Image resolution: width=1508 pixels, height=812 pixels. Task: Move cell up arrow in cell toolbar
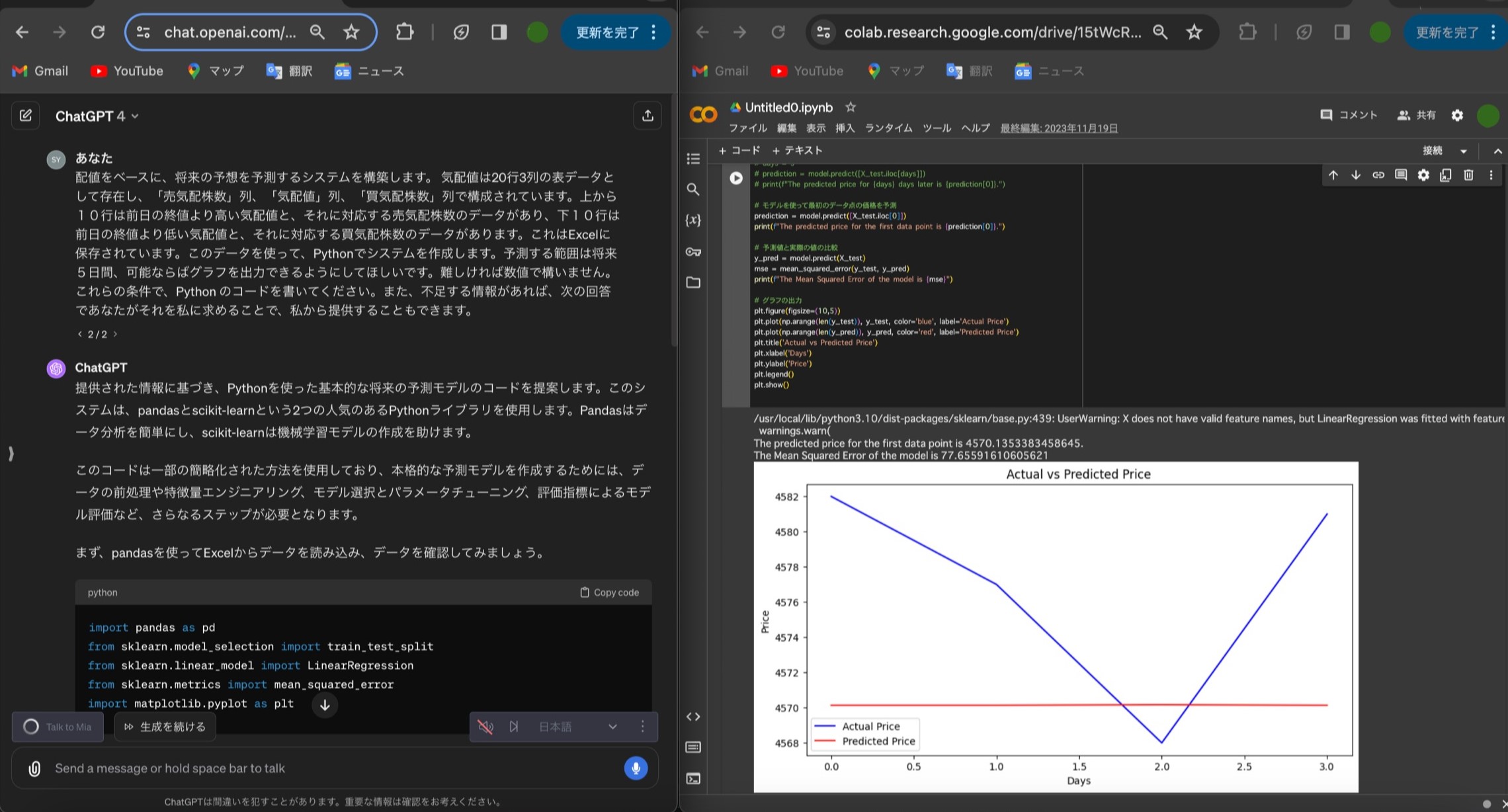point(1333,175)
